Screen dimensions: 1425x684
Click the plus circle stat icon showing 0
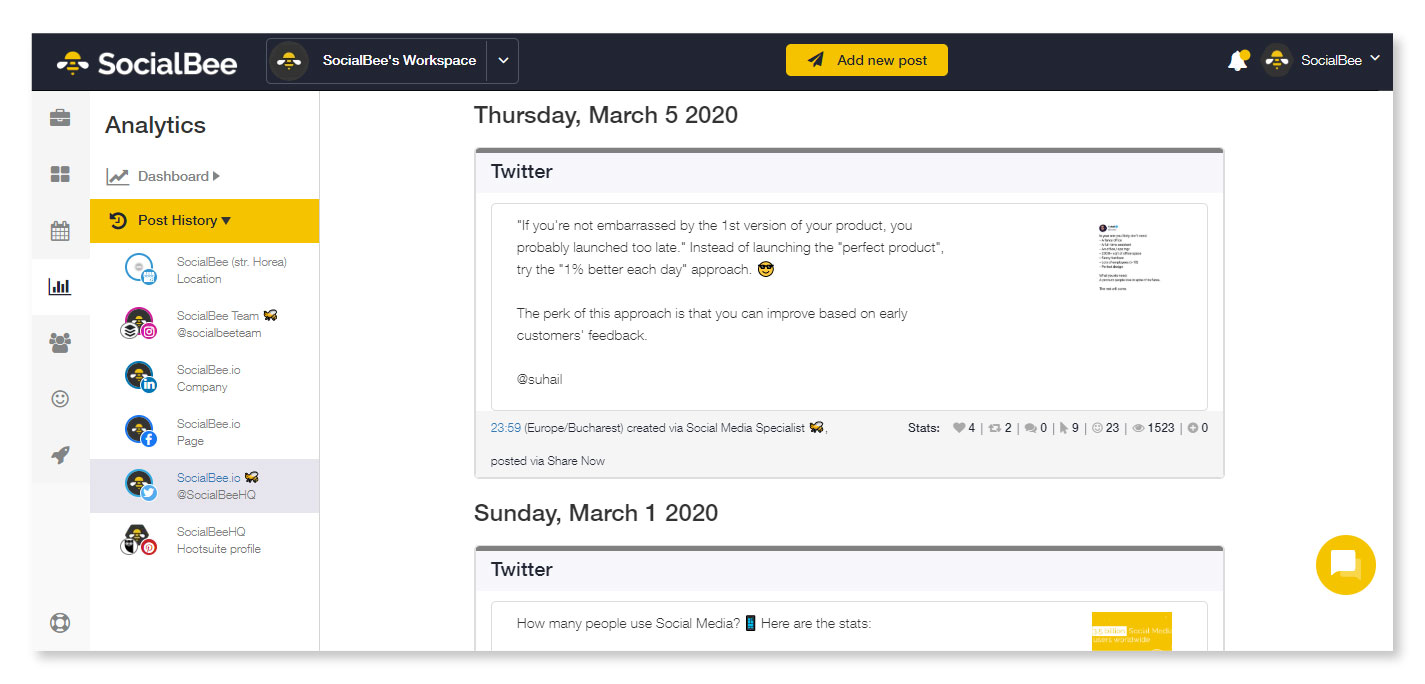[1193, 428]
